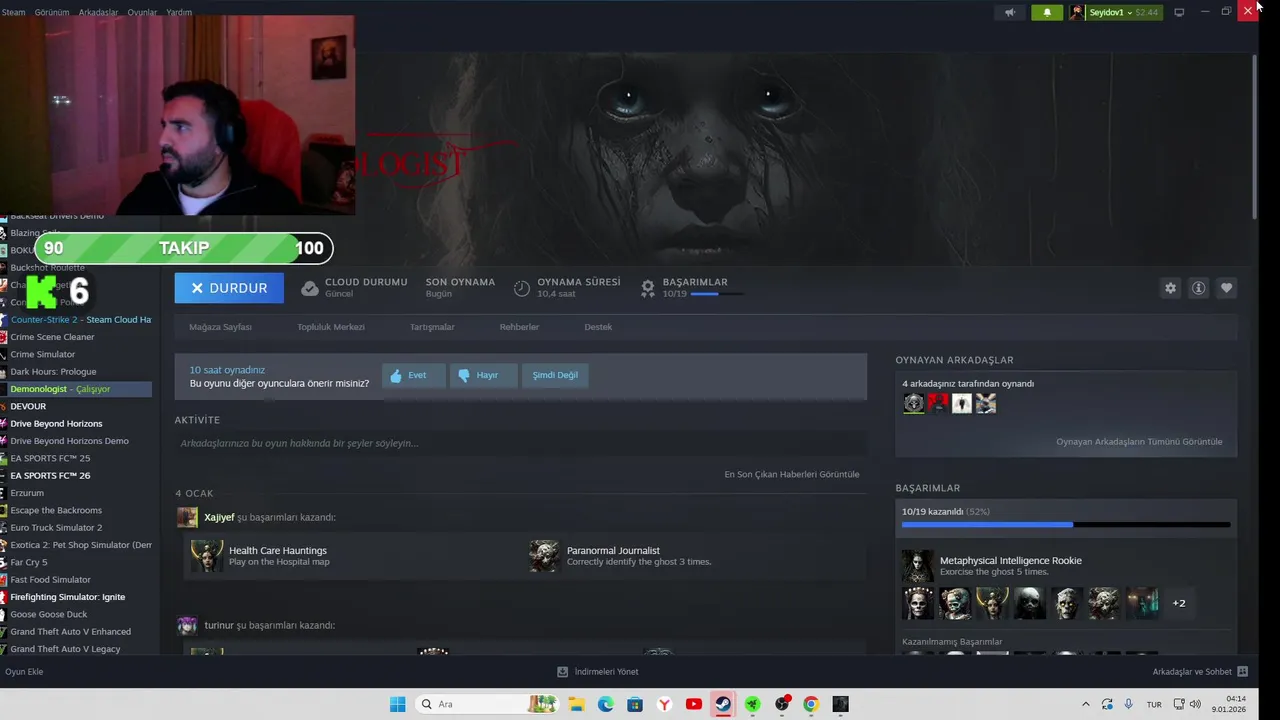The image size is (1280, 720).
Task: Click the thumbs-down Hayır button
Action: point(483,375)
